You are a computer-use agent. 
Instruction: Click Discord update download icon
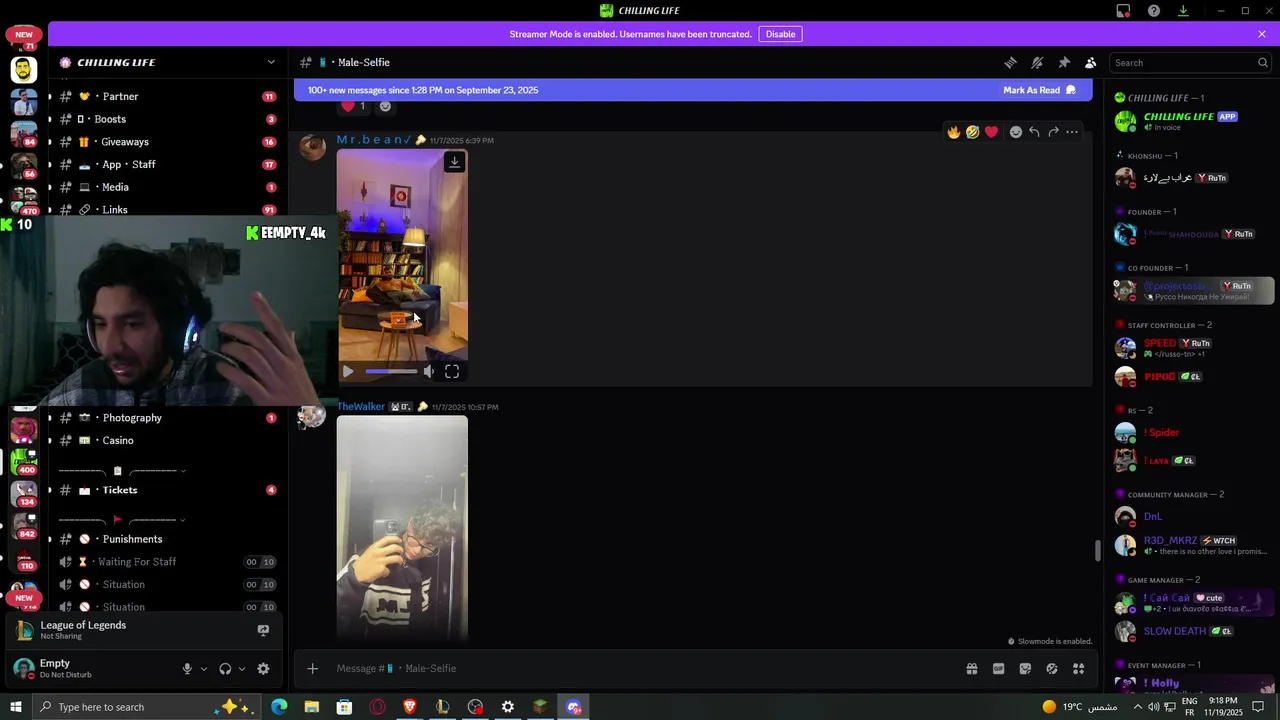1183,11
